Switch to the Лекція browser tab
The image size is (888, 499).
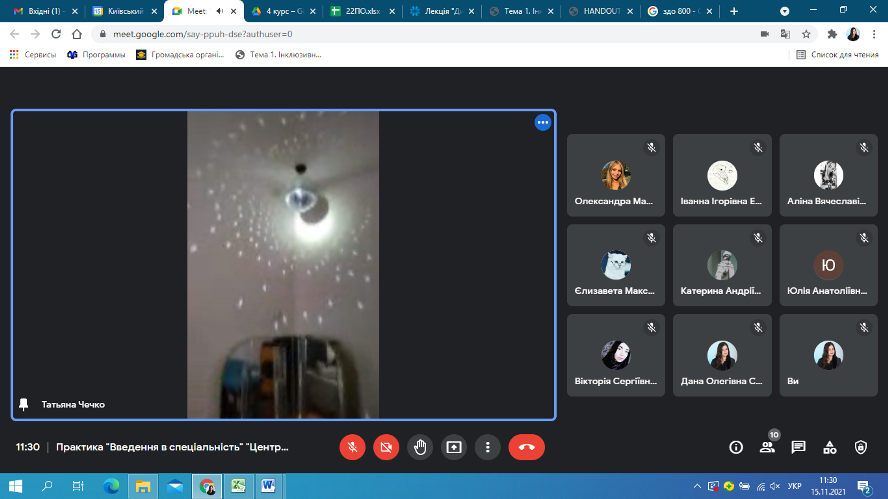[442, 11]
